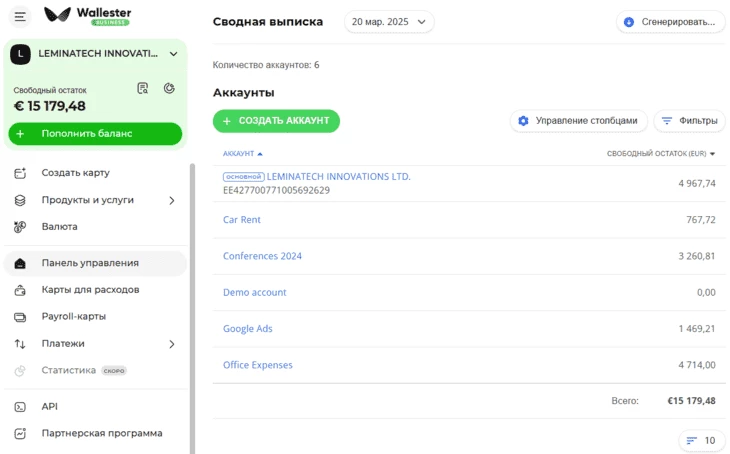
Task: Click the Wallester Business logo
Action: (88, 15)
